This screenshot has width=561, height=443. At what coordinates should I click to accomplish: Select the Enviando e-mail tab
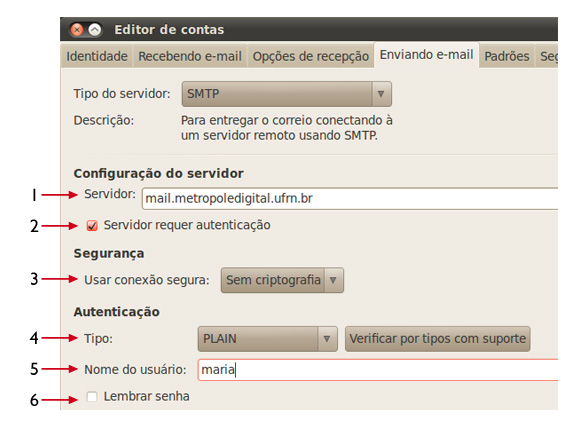coord(426,55)
